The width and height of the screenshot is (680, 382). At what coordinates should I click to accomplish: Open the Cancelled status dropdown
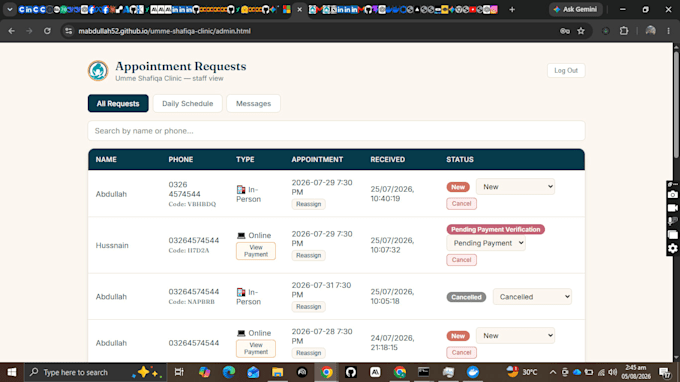(532, 297)
